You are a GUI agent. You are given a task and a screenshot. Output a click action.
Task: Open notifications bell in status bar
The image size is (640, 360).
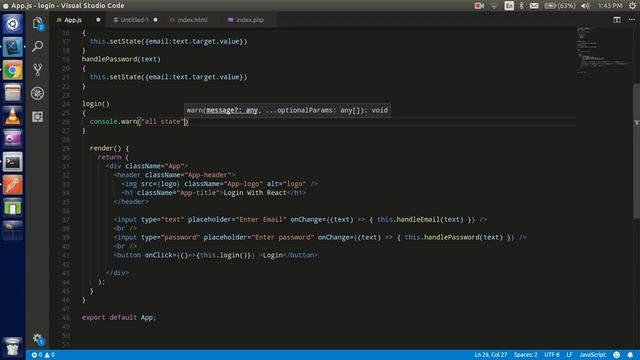(x=630, y=355)
